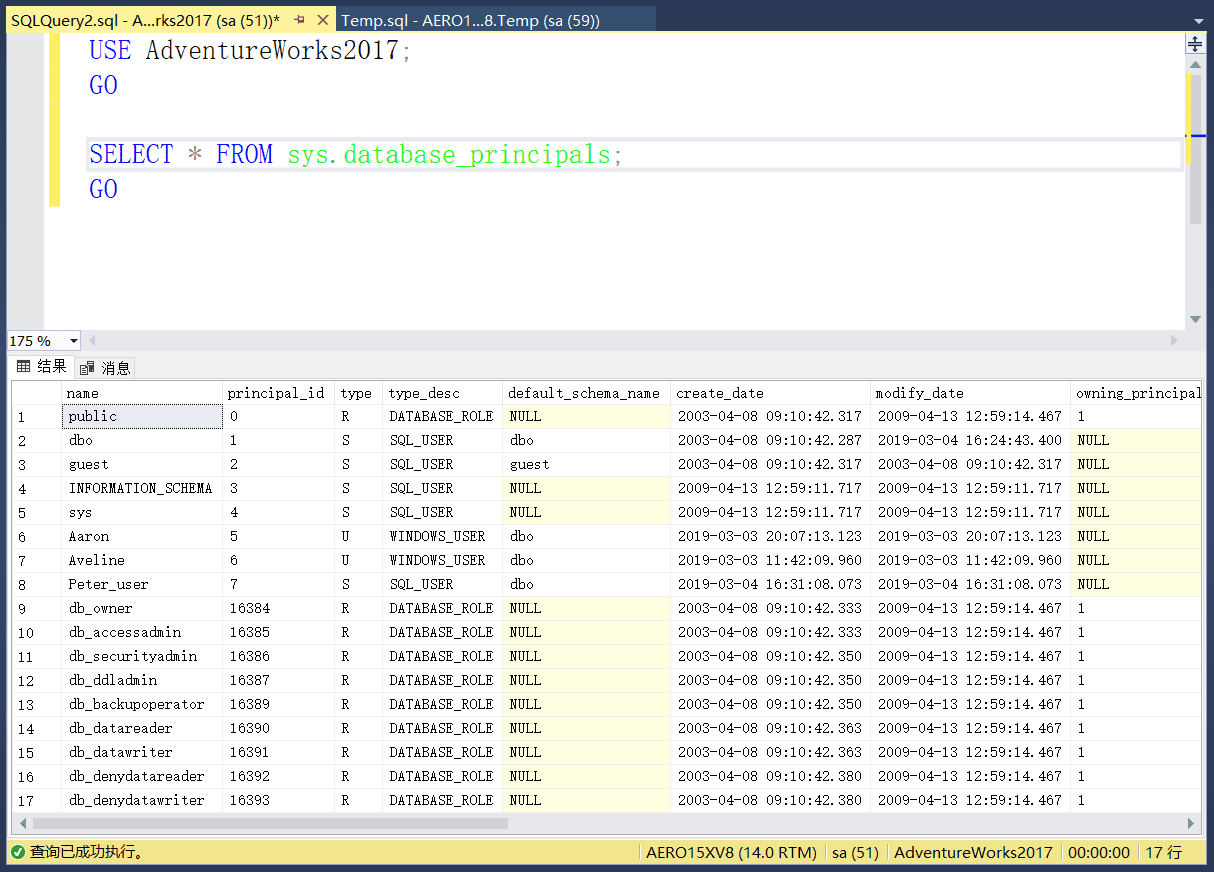Open the 结果 results tab
This screenshot has height=872, width=1214.
tap(42, 367)
